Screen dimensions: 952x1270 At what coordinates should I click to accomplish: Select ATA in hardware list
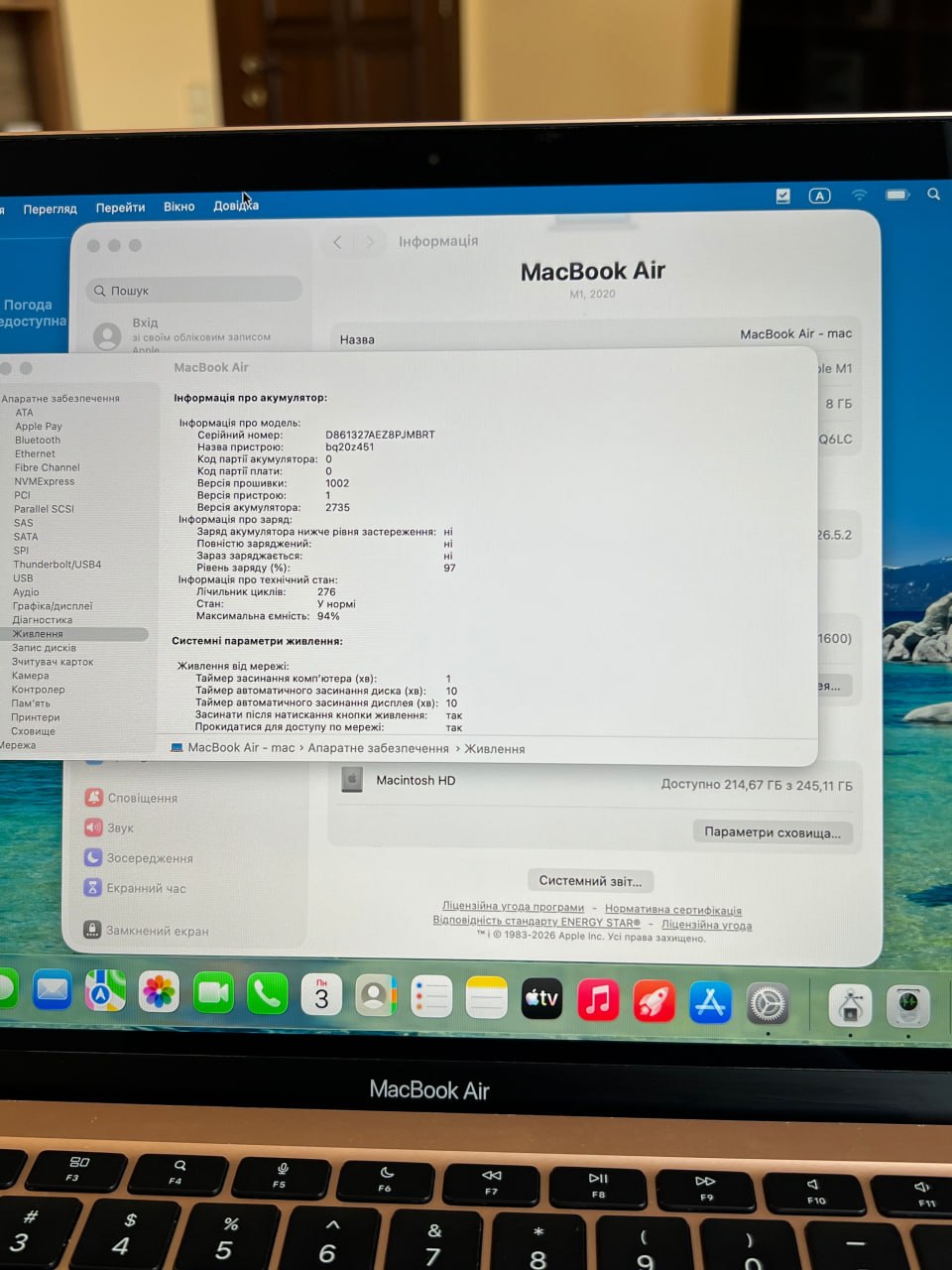coord(24,413)
